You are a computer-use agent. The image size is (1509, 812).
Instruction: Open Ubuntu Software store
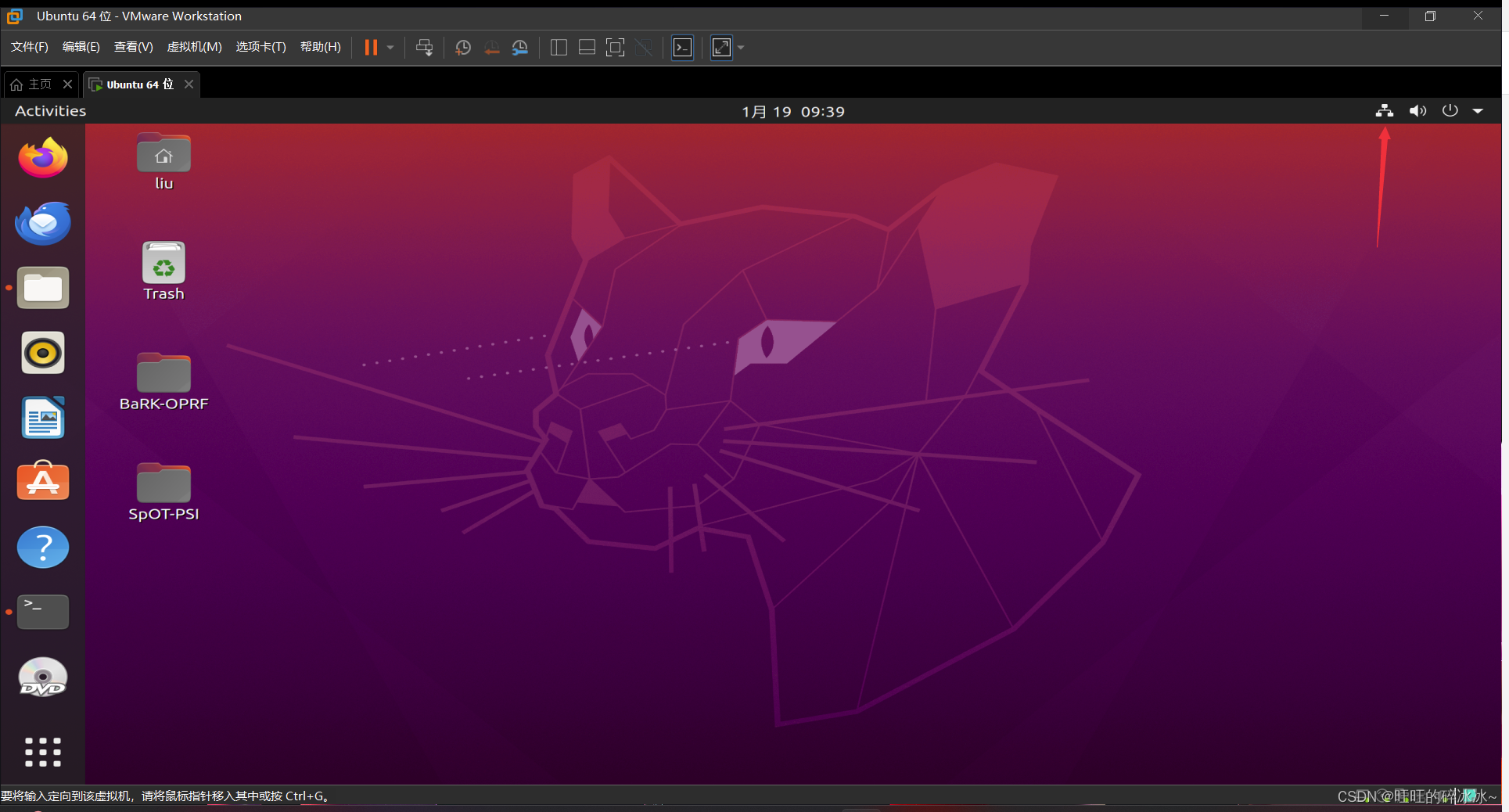click(43, 481)
